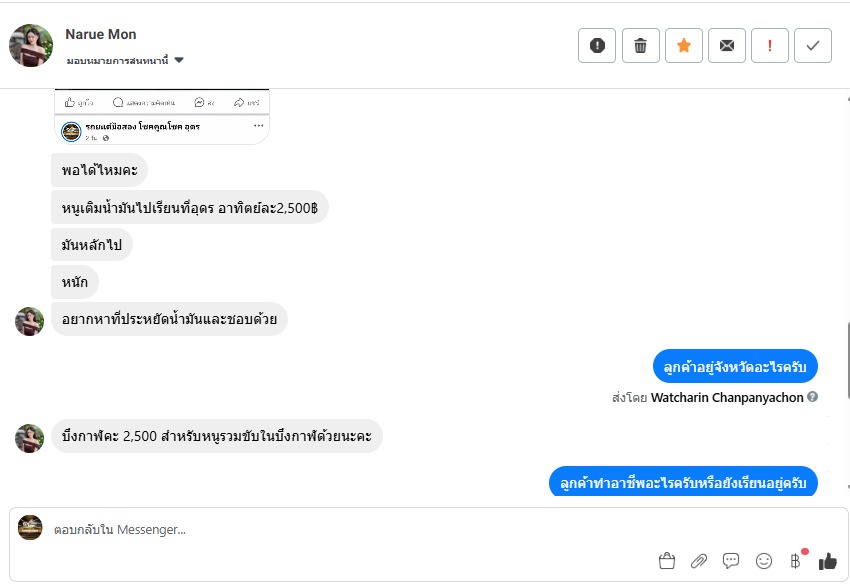Viewport: 850px width, 585px height.
Task: Open saved replies speech bubble icon
Action: [x=731, y=561]
